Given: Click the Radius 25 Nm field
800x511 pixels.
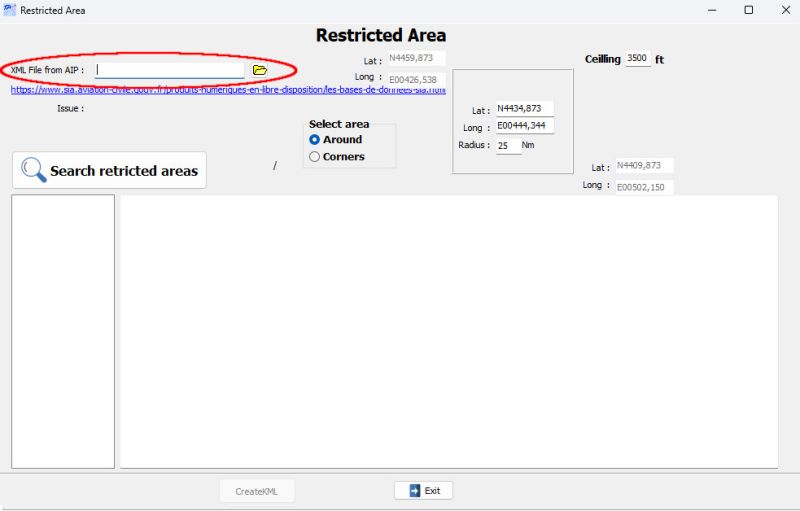Looking at the screenshot, I should pos(508,146).
